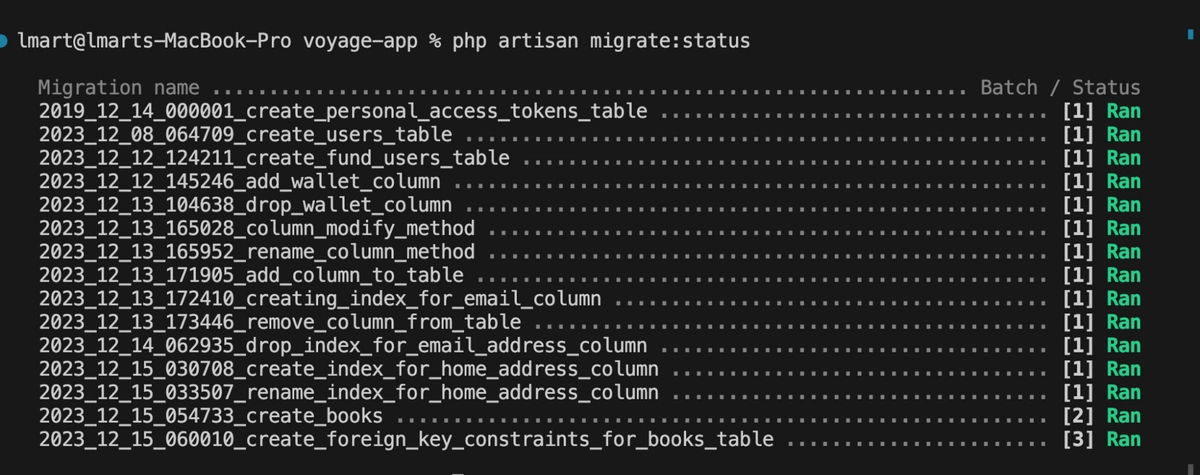The height and width of the screenshot is (475, 1200).
Task: Click the "Batch / Status" column header
Action: coord(1060,88)
